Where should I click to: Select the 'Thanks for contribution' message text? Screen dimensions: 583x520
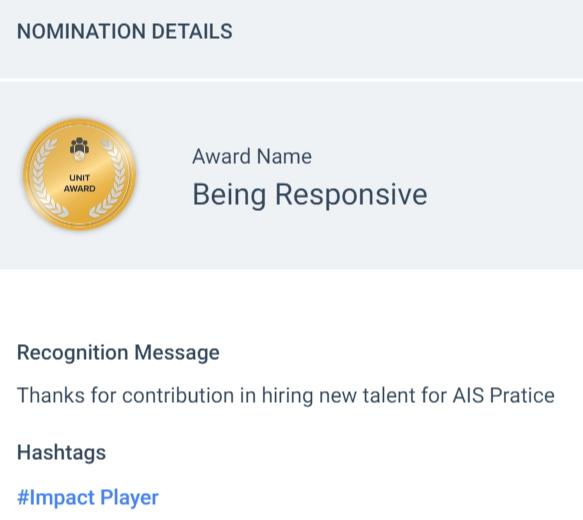click(x=286, y=395)
